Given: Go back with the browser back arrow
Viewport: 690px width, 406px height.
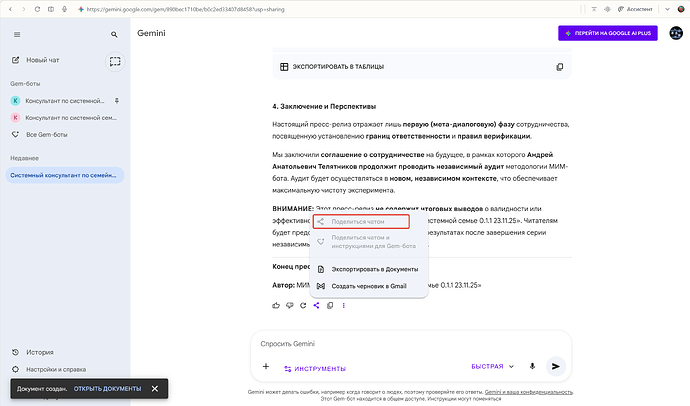Looking at the screenshot, I should pyautogui.click(x=10, y=9).
